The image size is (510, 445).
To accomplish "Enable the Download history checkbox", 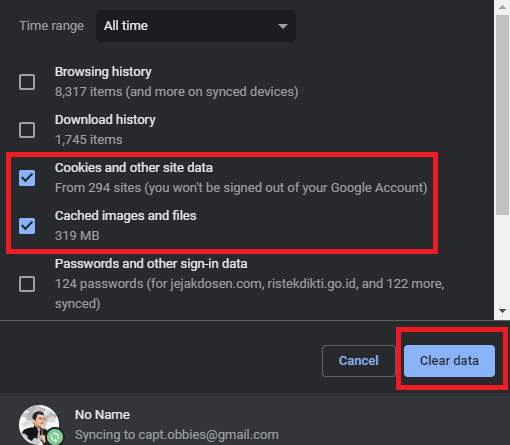I will pos(27,130).
